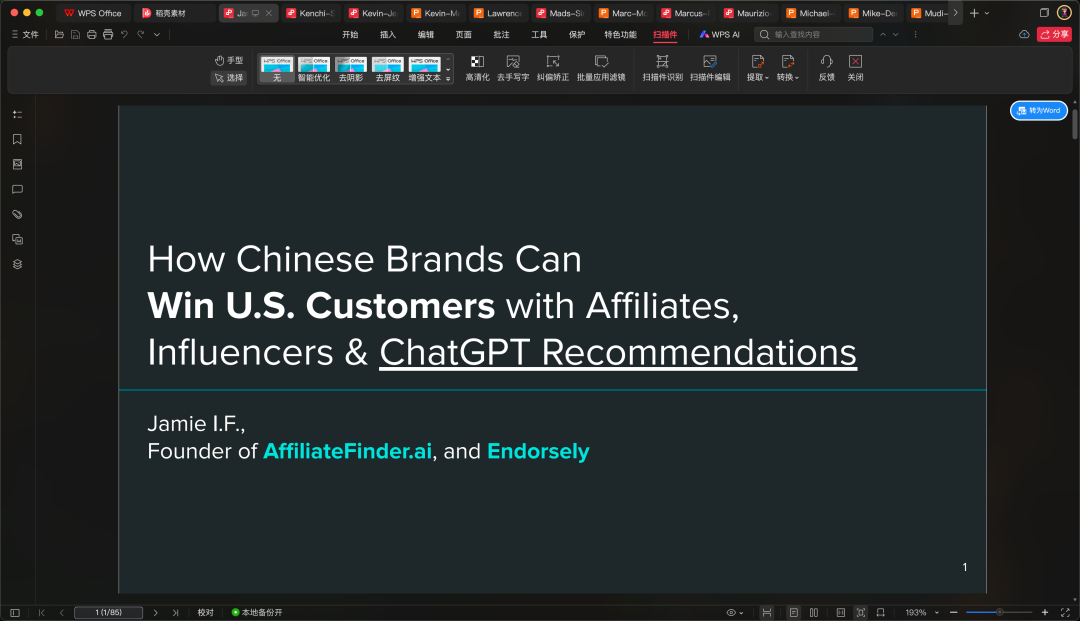
Task: Switch to the 特色功能 ribbon tab
Action: [620, 34]
